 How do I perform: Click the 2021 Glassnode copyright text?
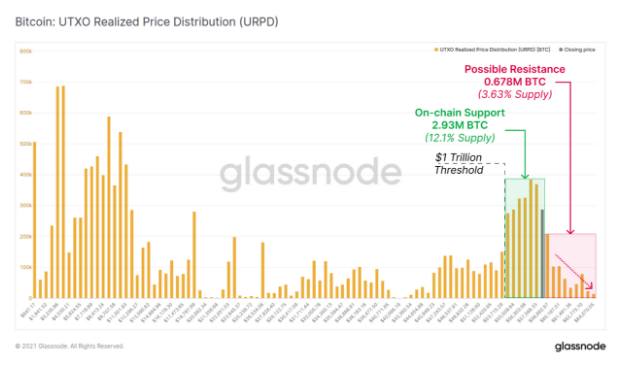point(70,346)
